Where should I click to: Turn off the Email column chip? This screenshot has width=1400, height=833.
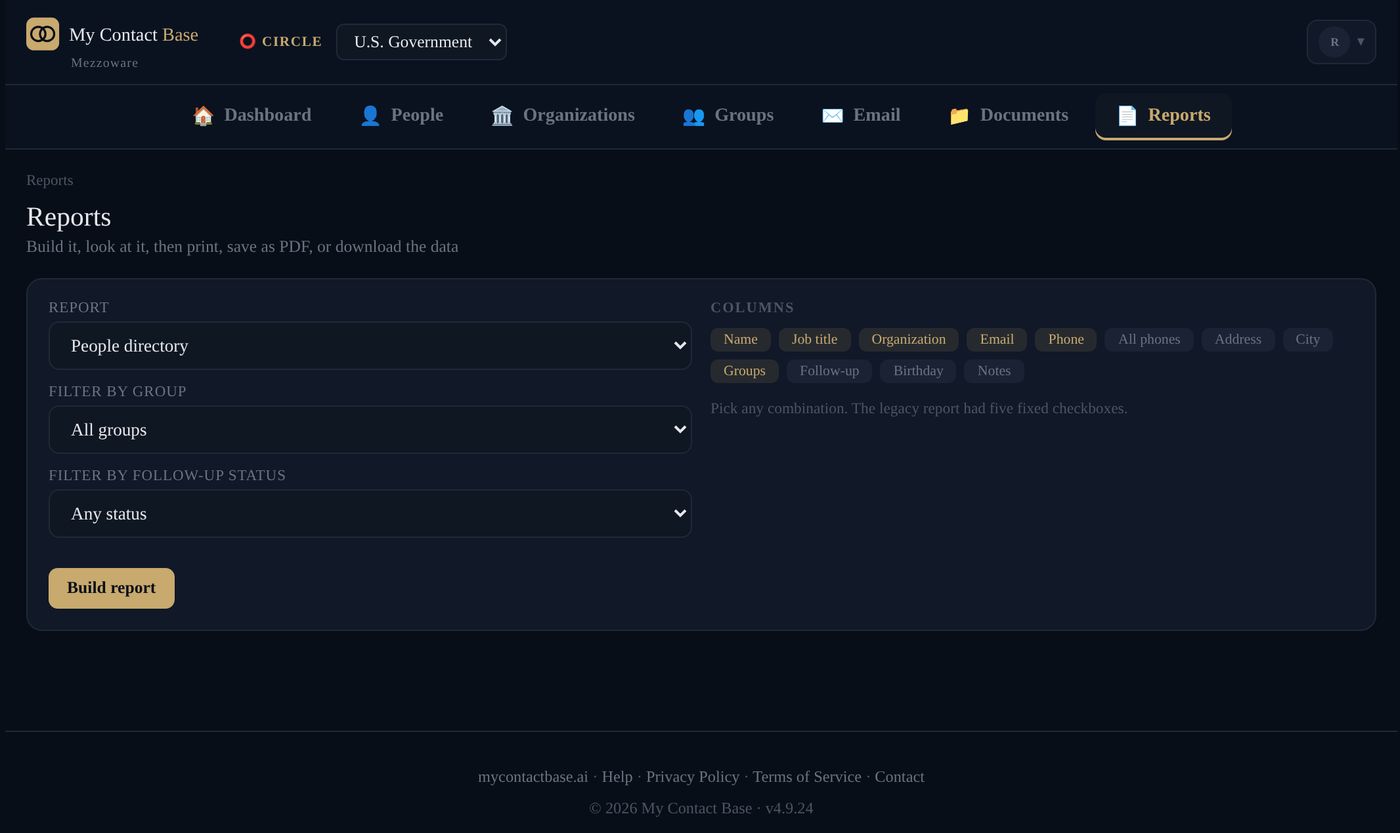[x=997, y=340]
